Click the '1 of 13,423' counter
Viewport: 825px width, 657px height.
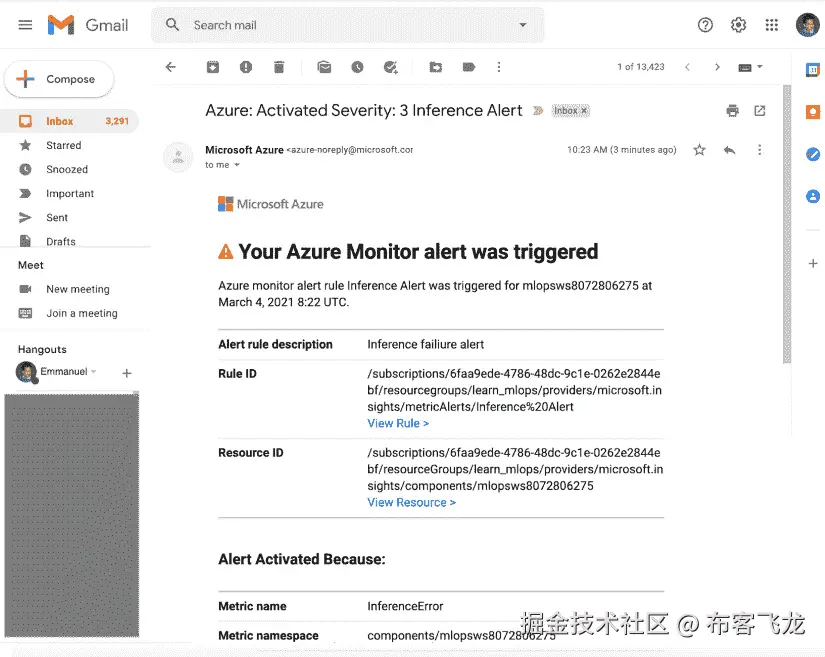(x=640, y=67)
